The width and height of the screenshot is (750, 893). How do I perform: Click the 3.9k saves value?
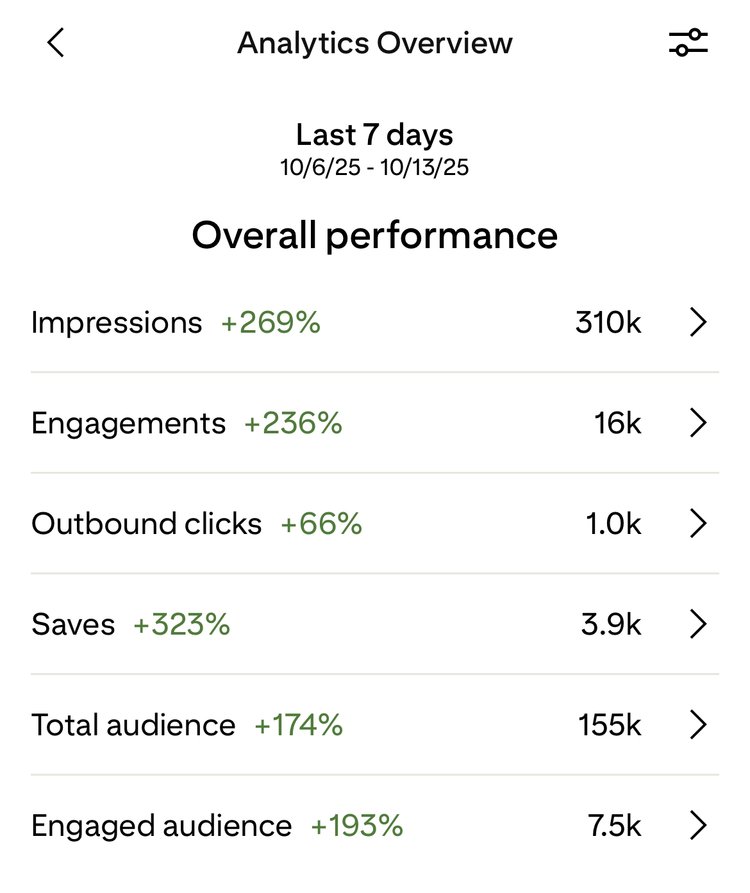coord(610,625)
